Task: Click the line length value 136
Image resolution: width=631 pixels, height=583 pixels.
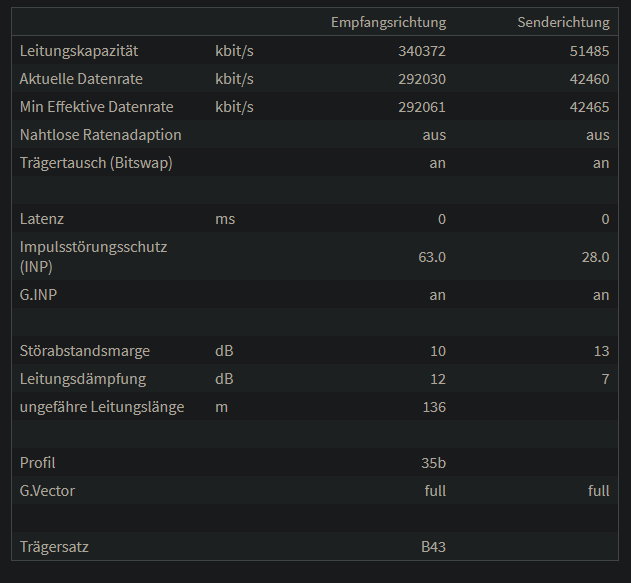Action: [433, 407]
